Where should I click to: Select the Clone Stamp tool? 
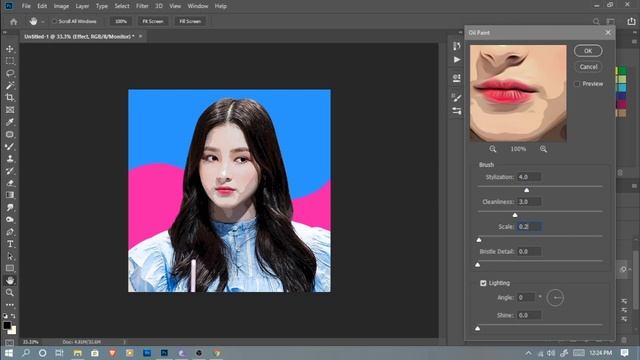[10, 159]
